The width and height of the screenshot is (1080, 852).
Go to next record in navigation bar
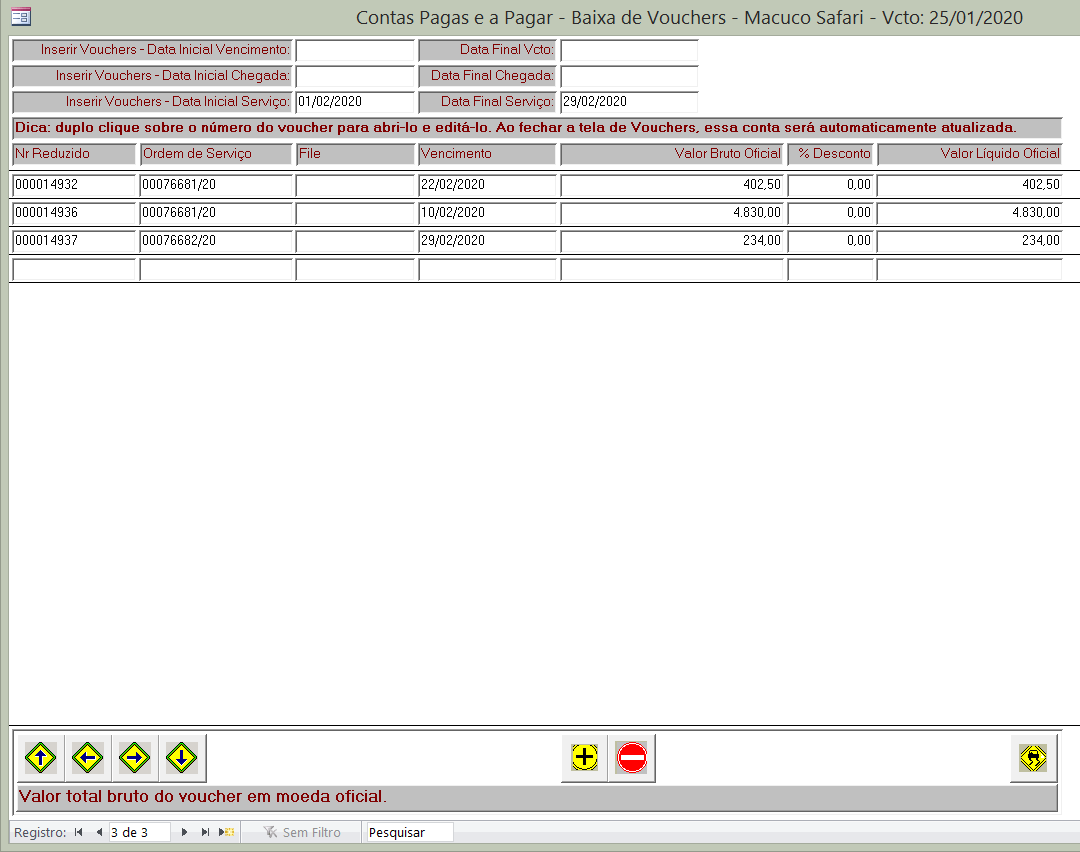coord(184,832)
